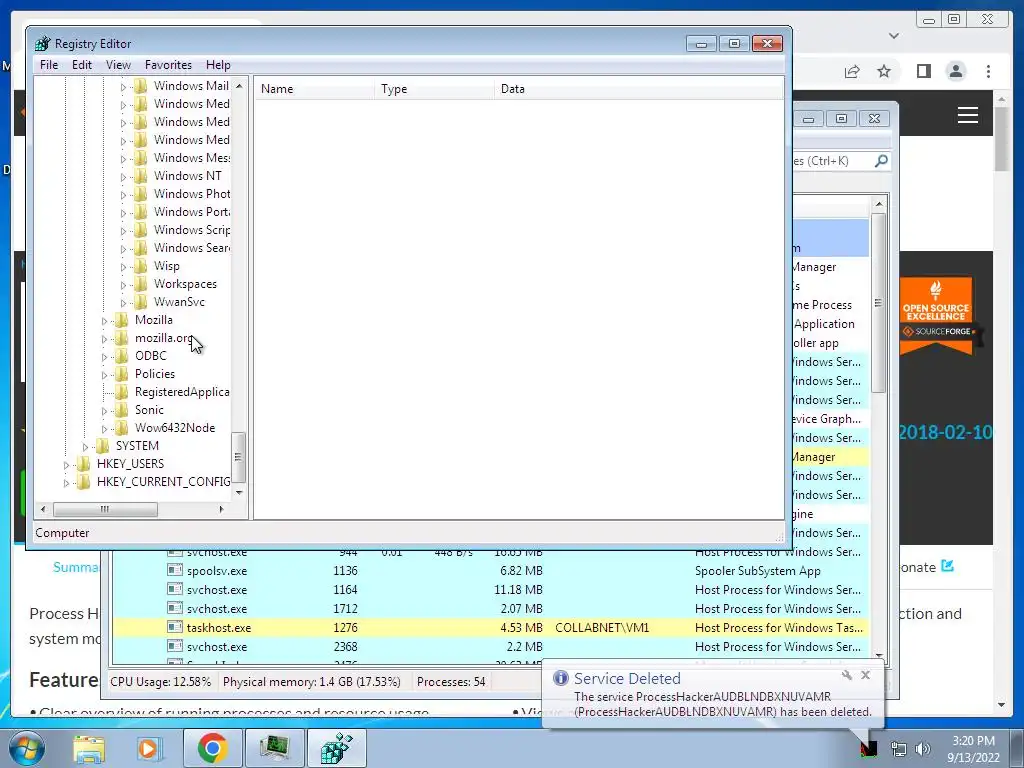Expand the Workspaces registry key
Viewport: 1024px width, 768px height.
[123, 285]
